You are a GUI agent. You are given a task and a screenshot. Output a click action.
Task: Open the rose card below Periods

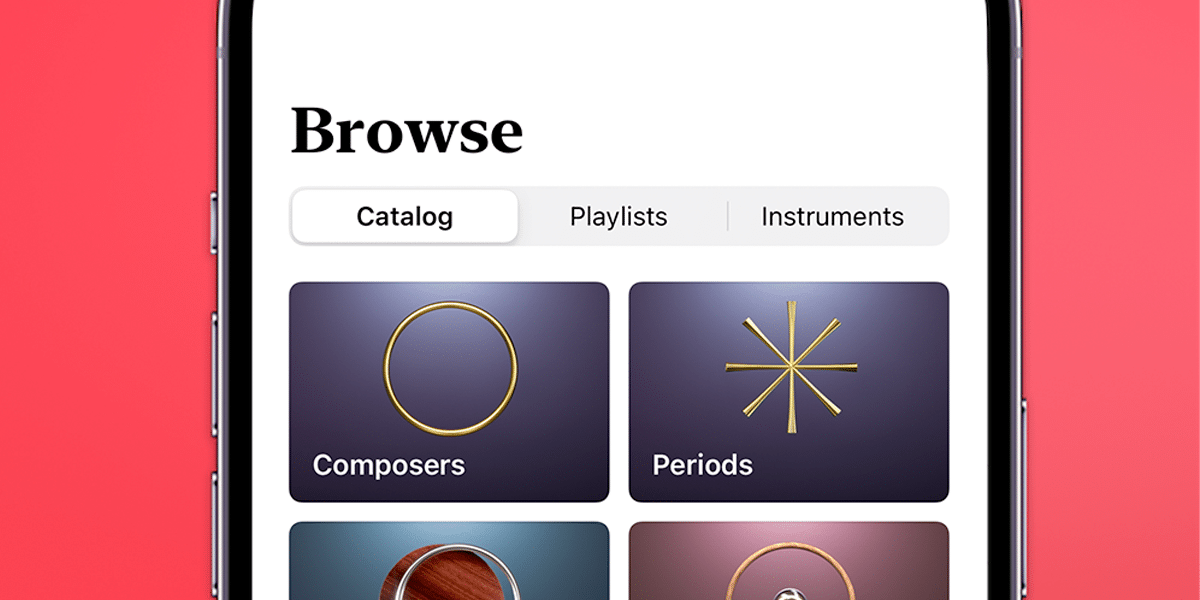[x=789, y=561]
